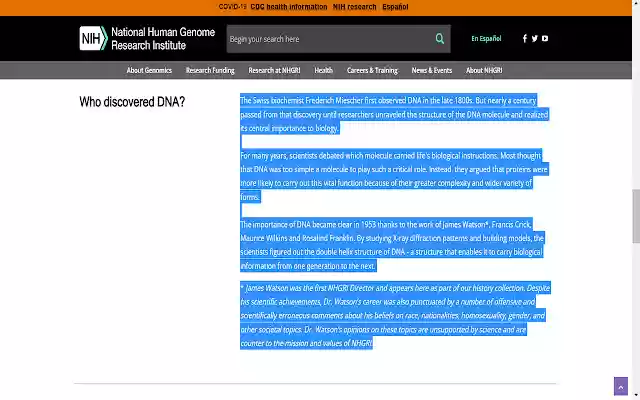Click the page vertical scrollbar thumb
The width and height of the screenshot is (640, 400).
pyautogui.click(x=636, y=216)
